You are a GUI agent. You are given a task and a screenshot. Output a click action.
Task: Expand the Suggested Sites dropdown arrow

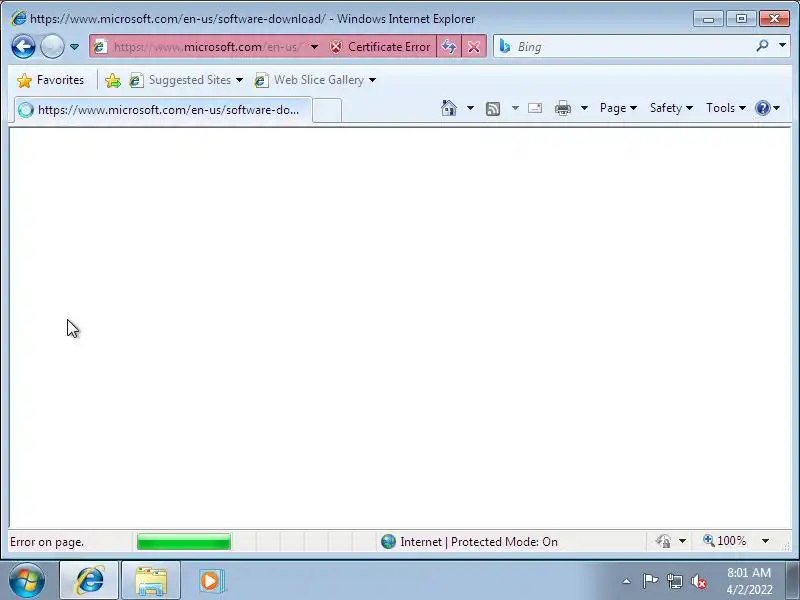[239, 80]
